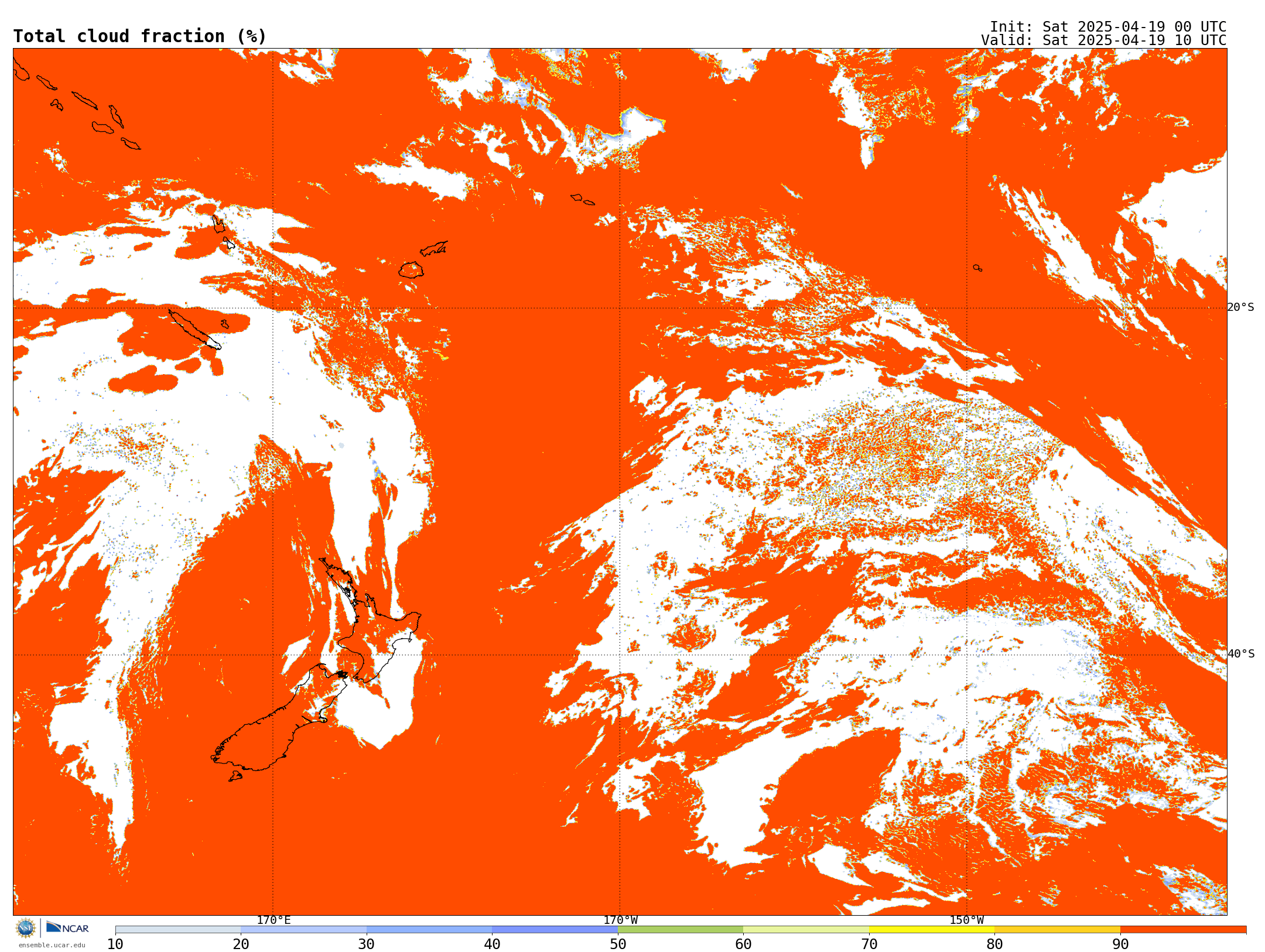Click the colorbar tick label 50

click(618, 944)
